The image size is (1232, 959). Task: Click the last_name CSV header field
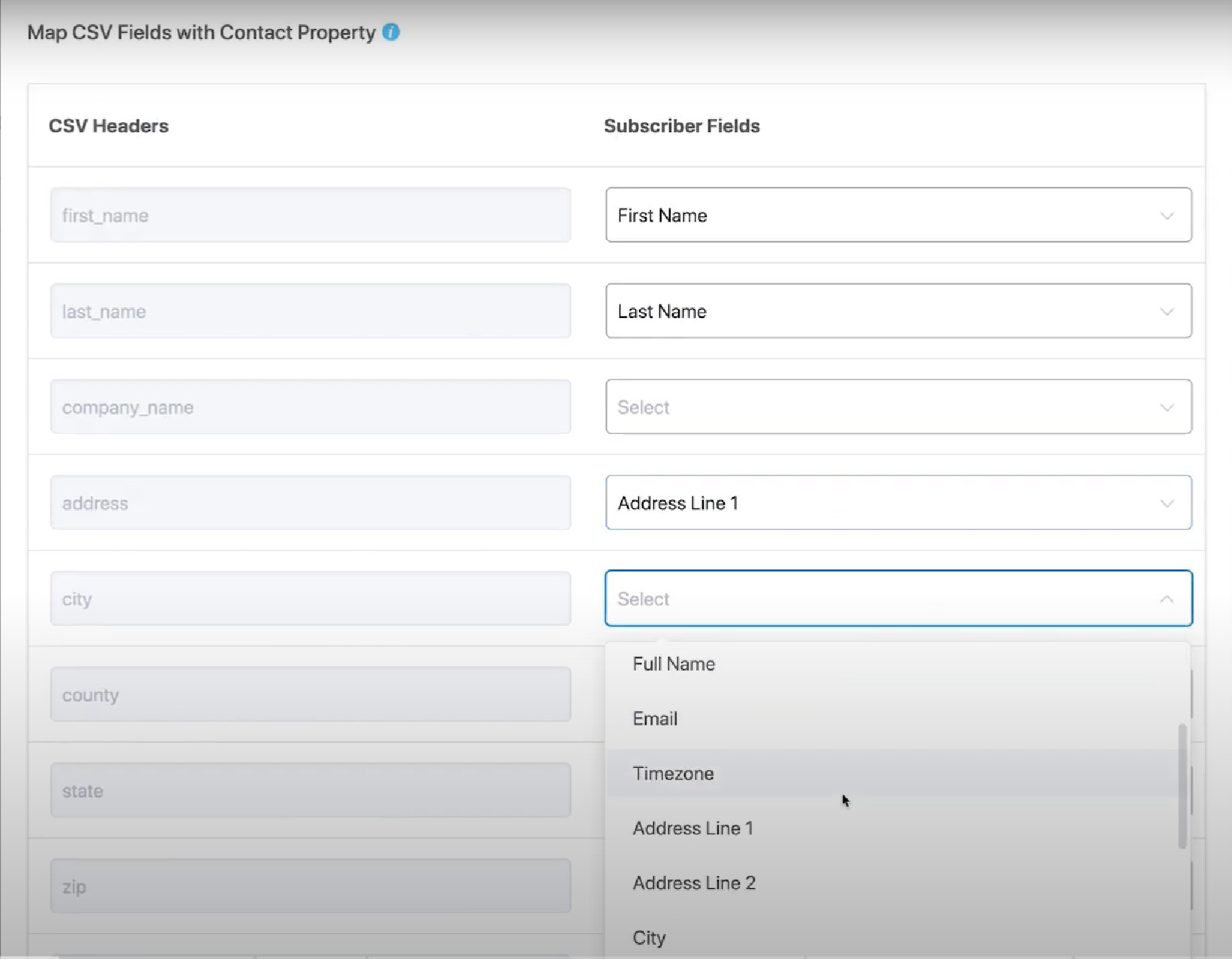pyautogui.click(x=310, y=311)
